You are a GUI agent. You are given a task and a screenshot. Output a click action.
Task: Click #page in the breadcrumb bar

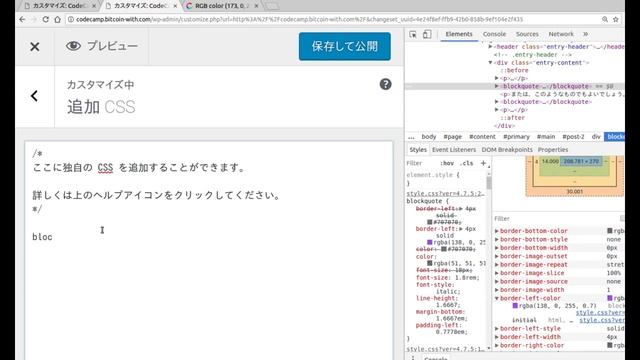(x=452, y=137)
